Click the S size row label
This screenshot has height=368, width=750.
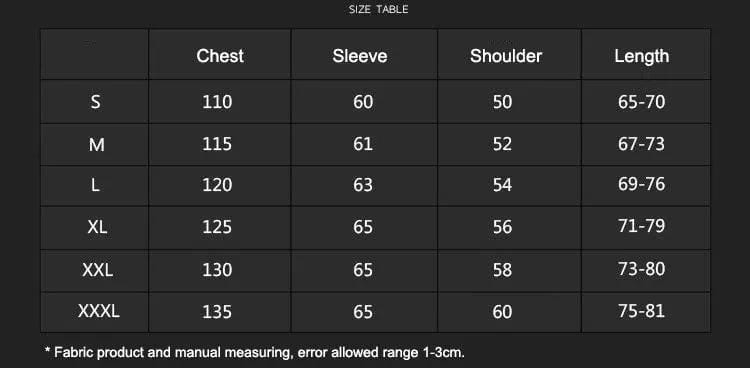(x=96, y=102)
